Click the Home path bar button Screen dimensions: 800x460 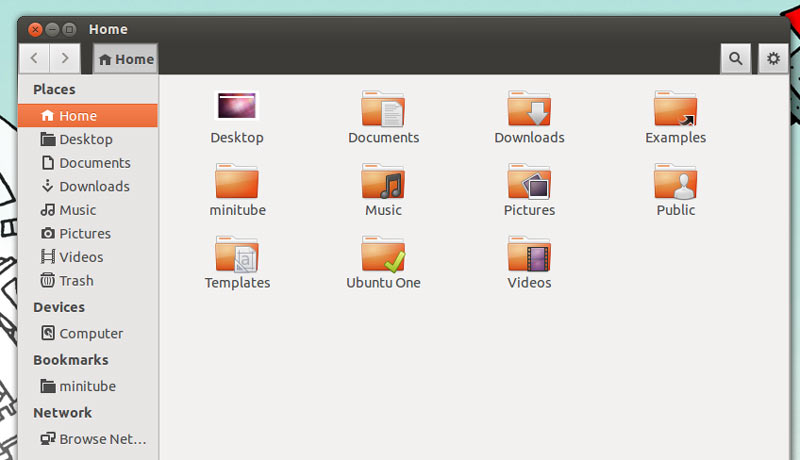point(126,59)
